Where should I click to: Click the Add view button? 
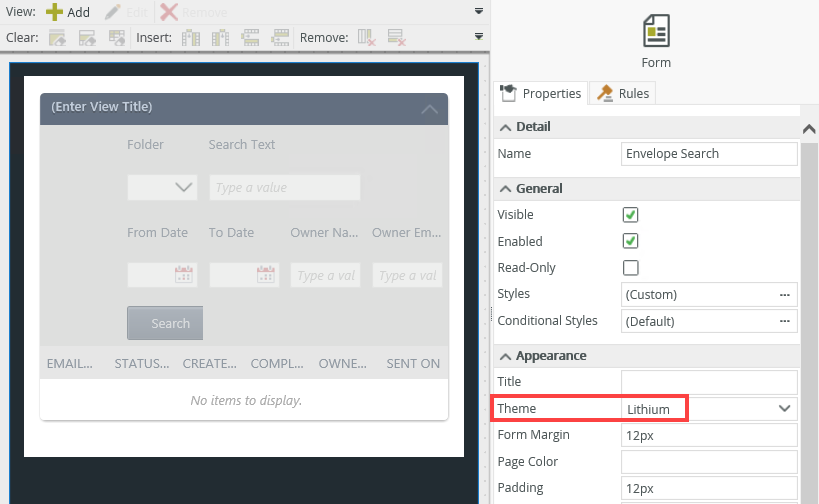(68, 12)
